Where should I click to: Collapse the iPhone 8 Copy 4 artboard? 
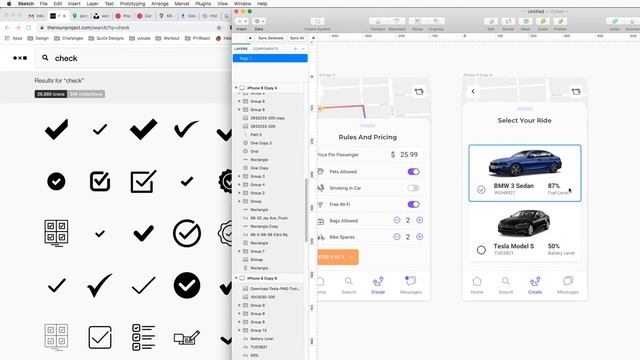coord(236,88)
